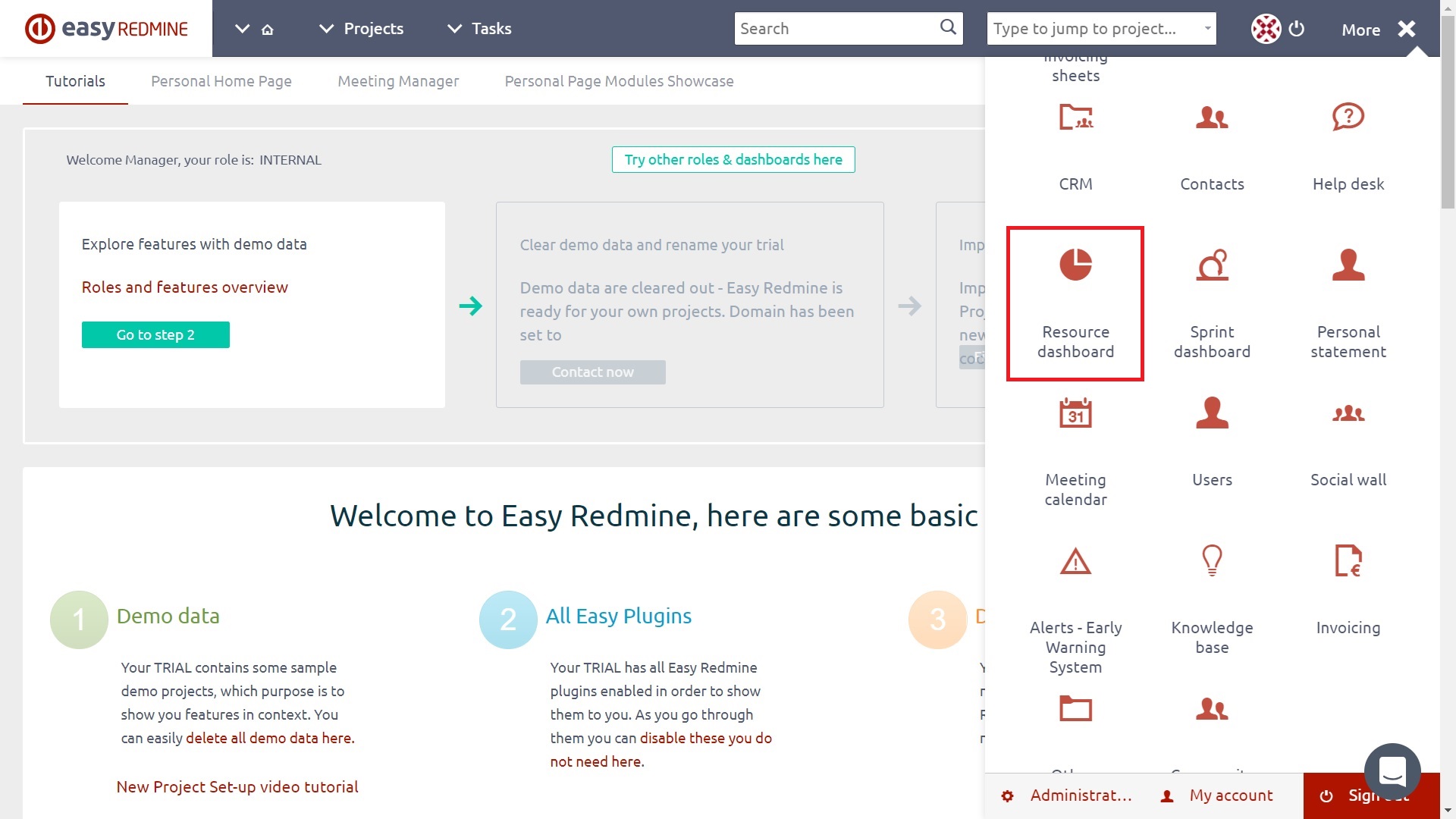Expand the home dropdown chevron
This screenshot has width=1456, height=819.
(242, 29)
